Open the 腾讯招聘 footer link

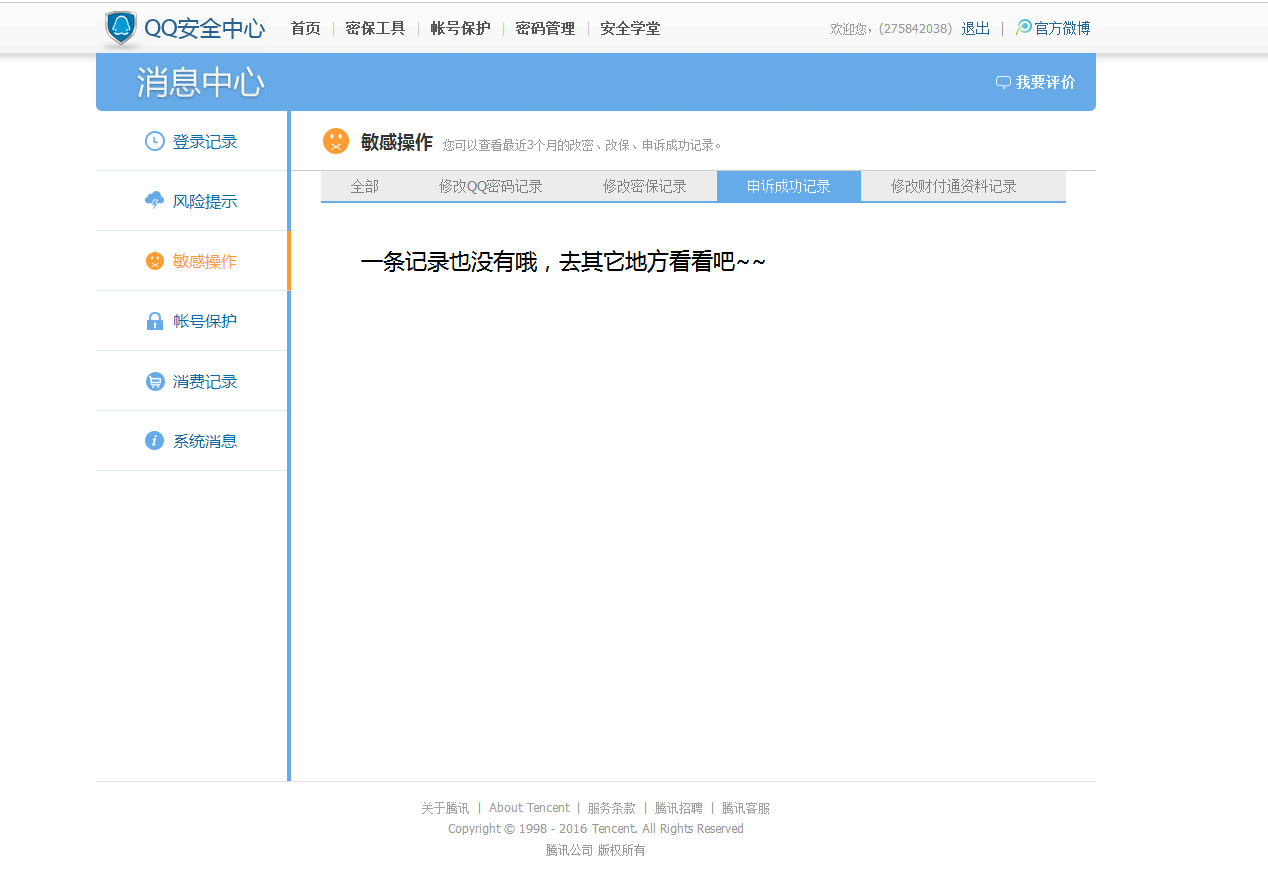pos(679,808)
